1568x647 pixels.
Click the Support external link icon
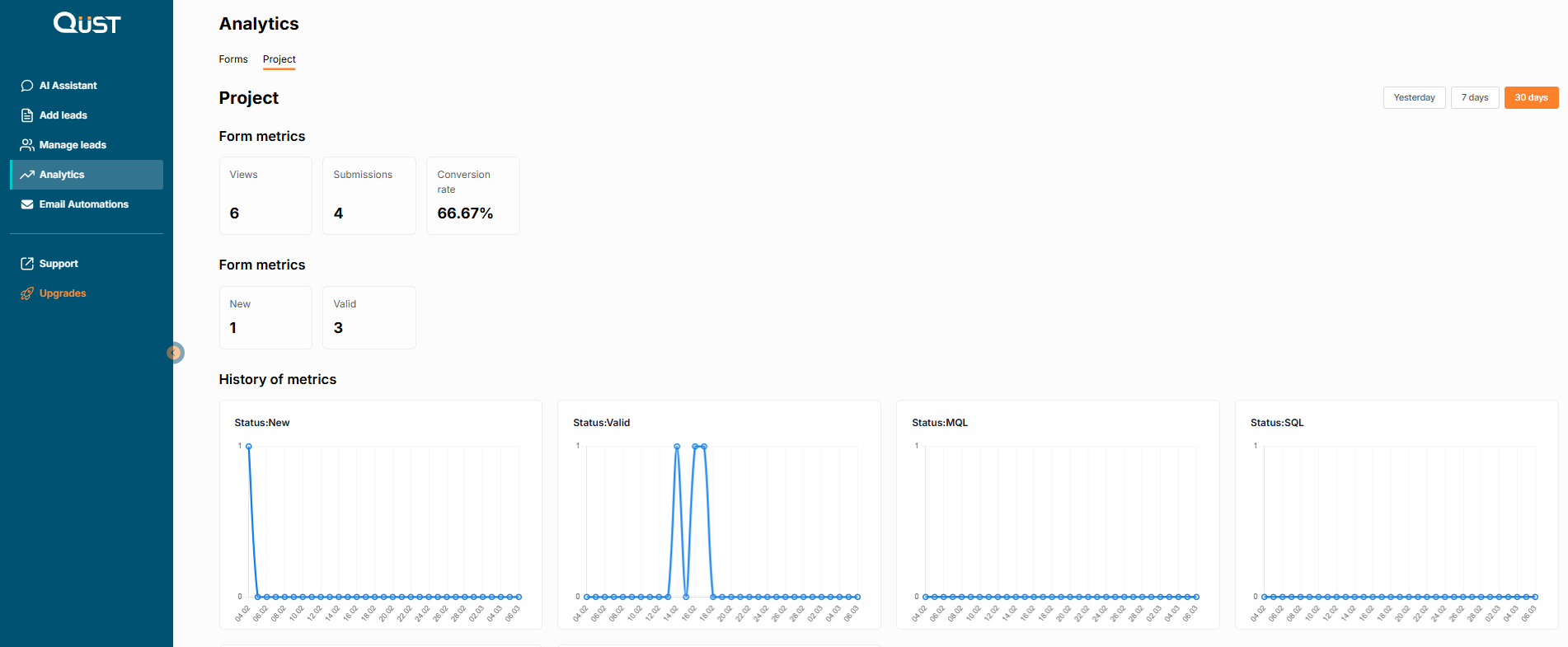27,264
